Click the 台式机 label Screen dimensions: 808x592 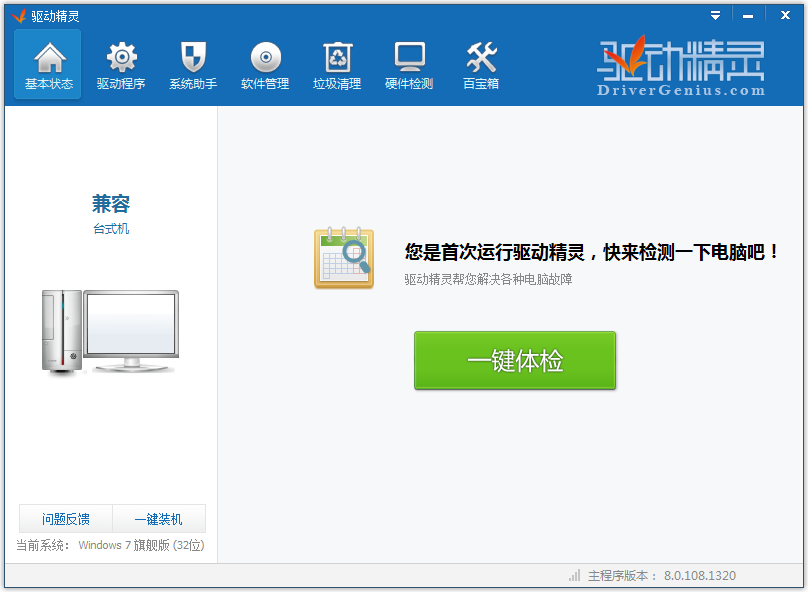point(111,228)
